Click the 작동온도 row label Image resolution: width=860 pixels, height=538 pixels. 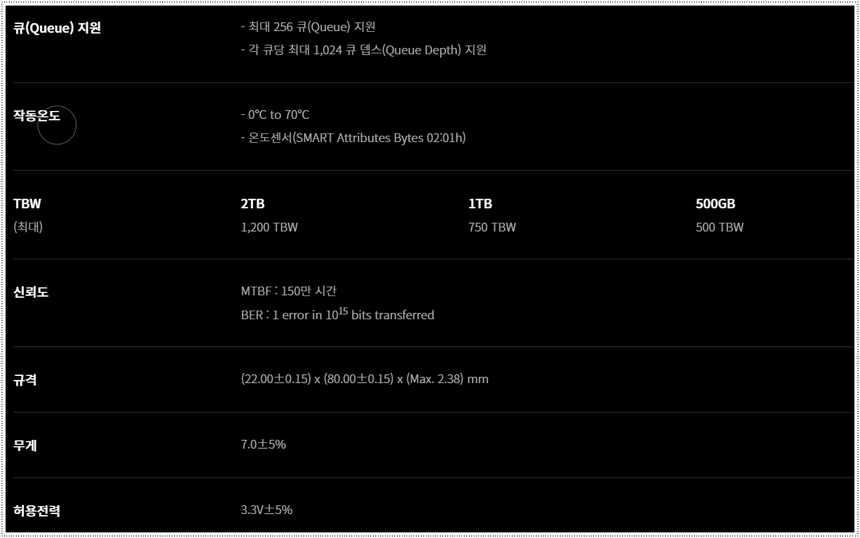(x=37, y=116)
